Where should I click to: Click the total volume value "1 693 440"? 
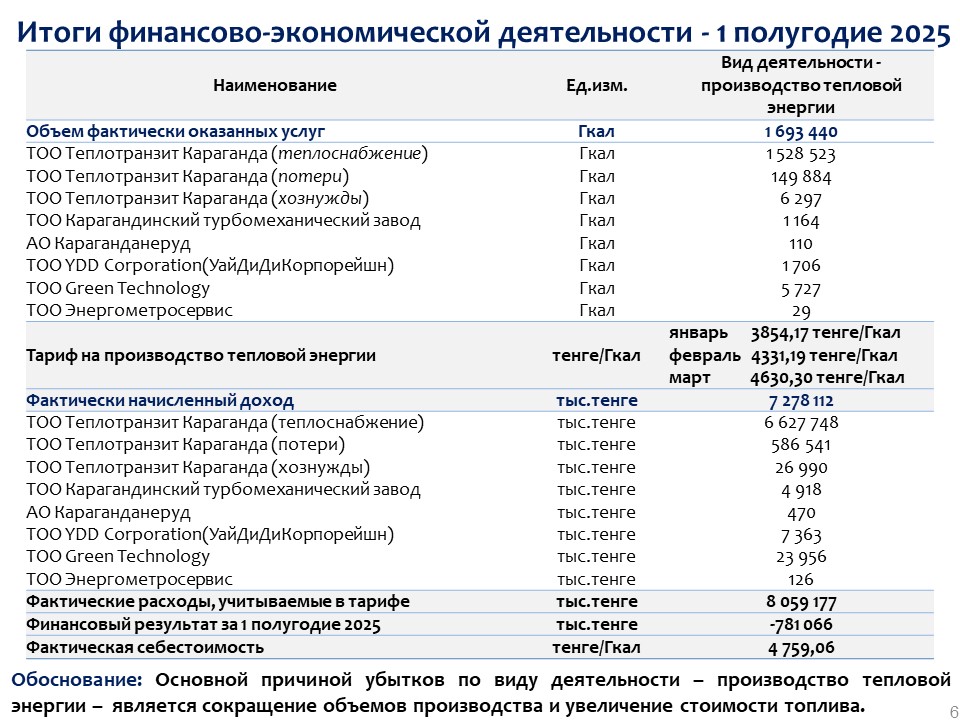pyautogui.click(x=801, y=132)
